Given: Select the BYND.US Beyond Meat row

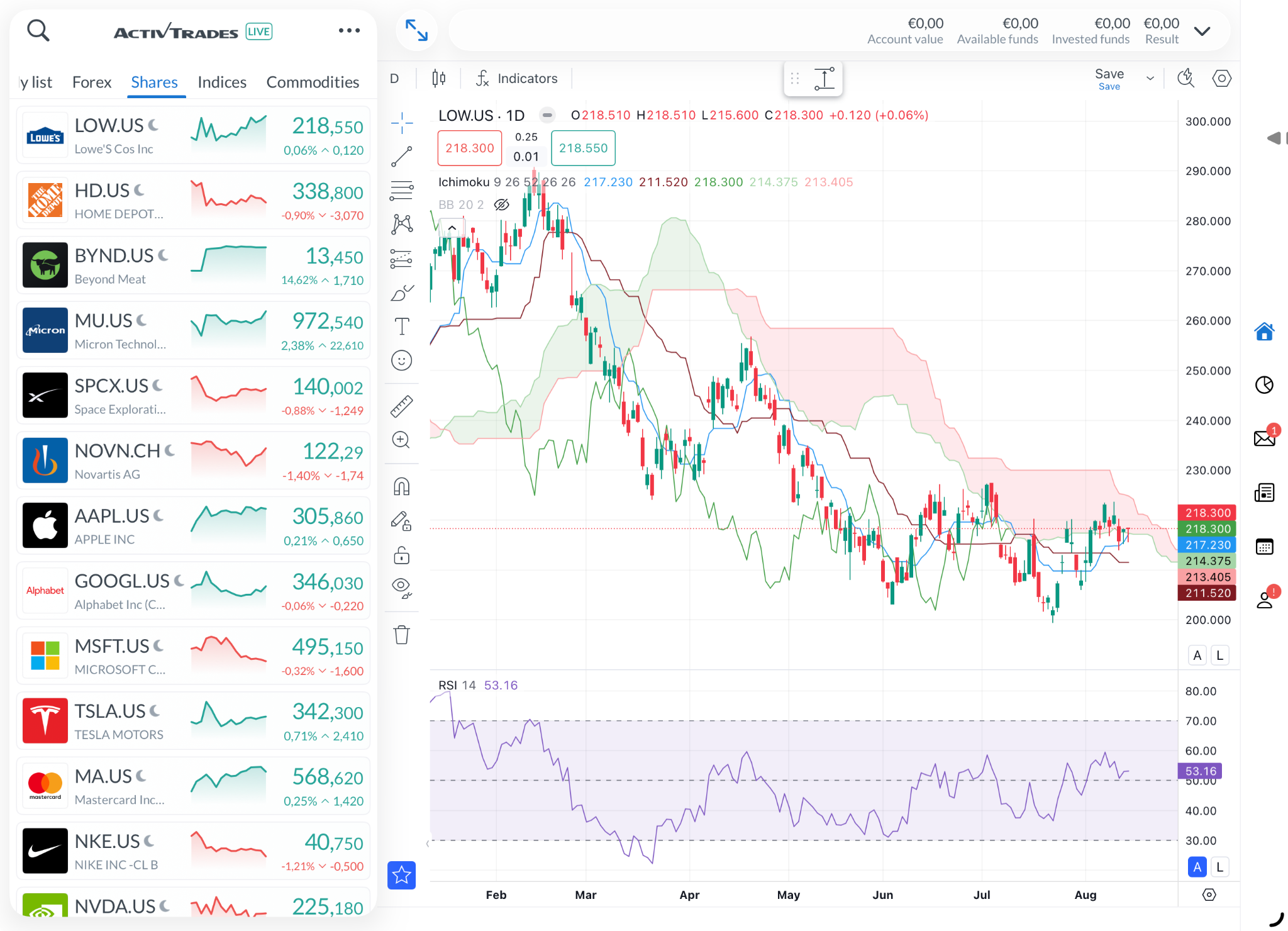Looking at the screenshot, I should click(x=193, y=265).
